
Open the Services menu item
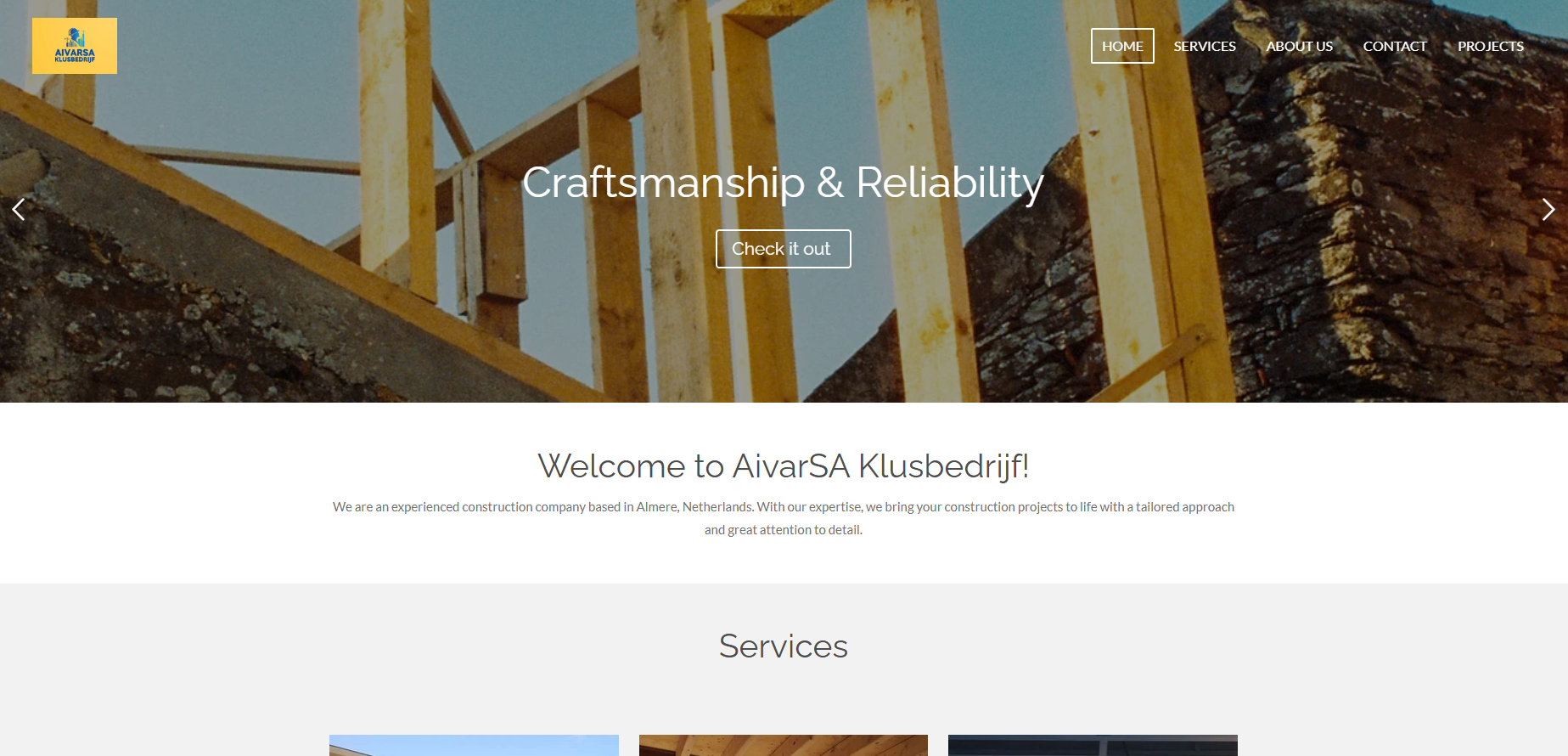click(1205, 46)
